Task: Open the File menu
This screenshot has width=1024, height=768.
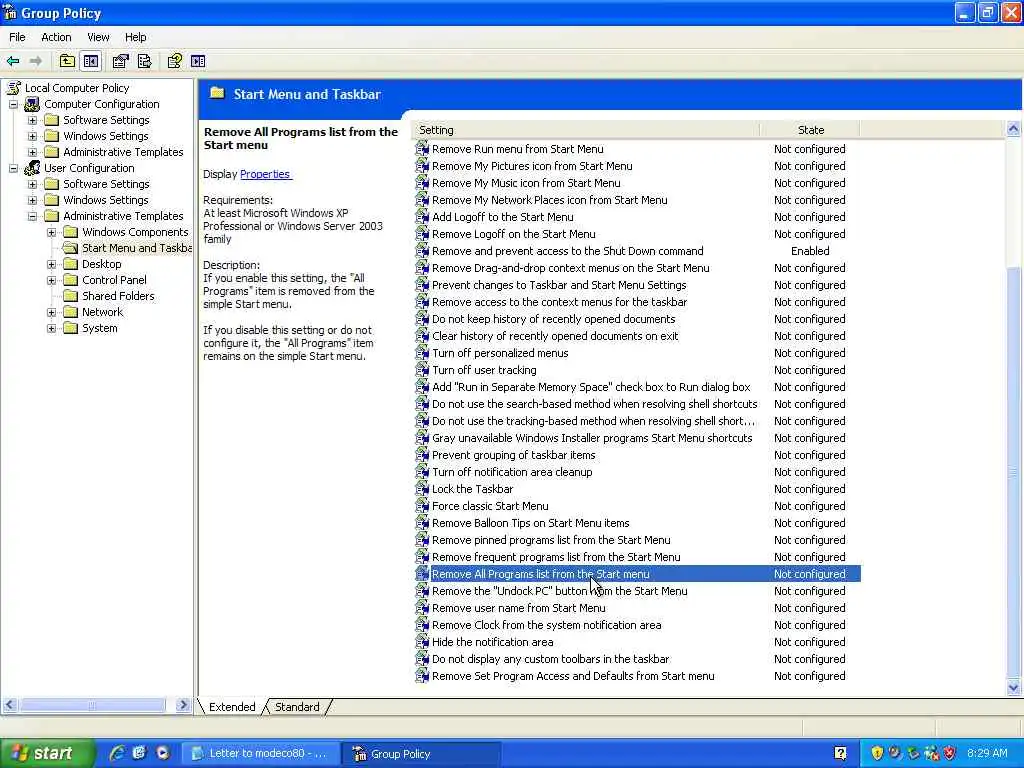Action: (x=17, y=37)
